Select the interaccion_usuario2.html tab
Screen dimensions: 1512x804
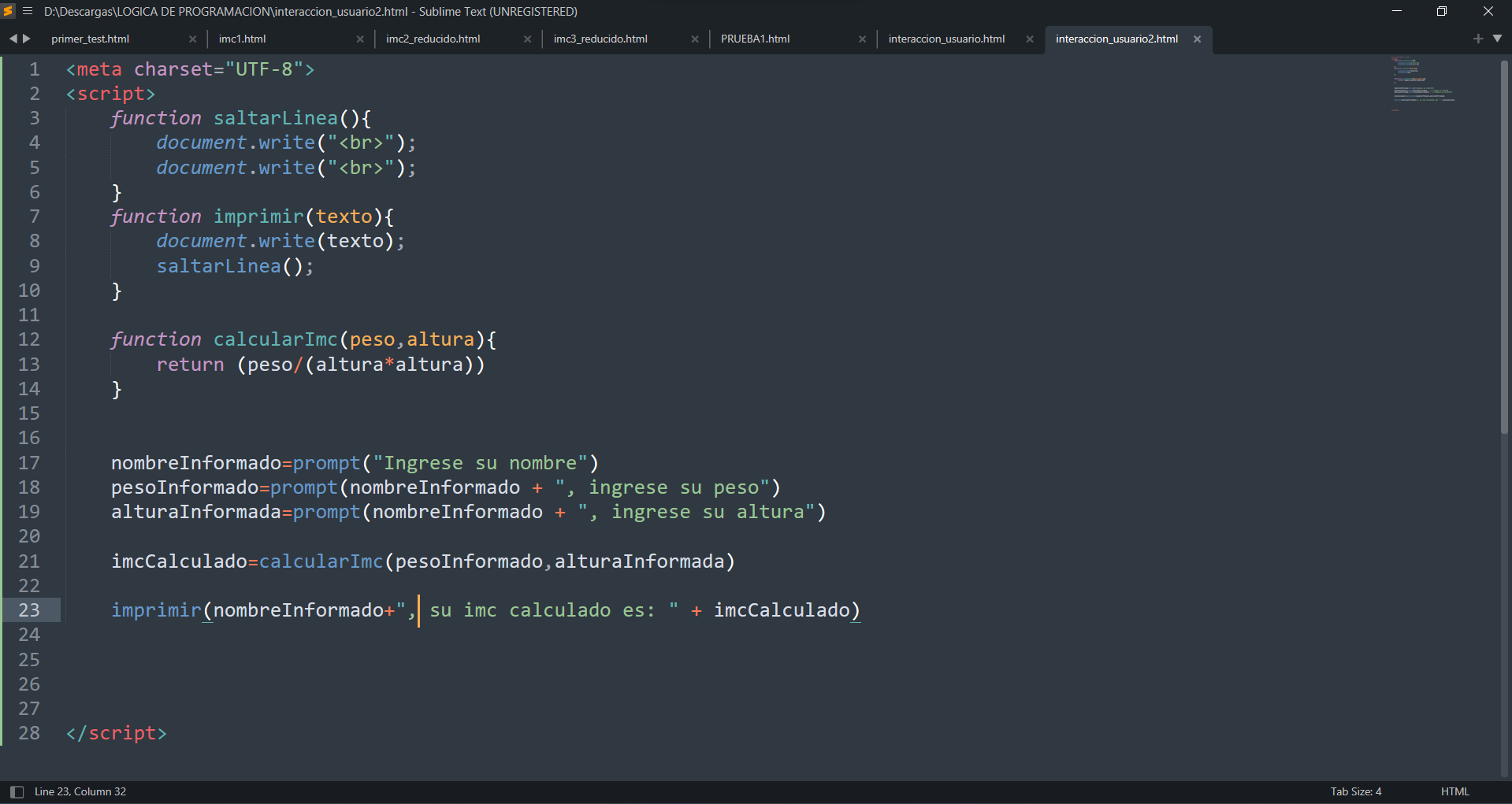point(1116,39)
